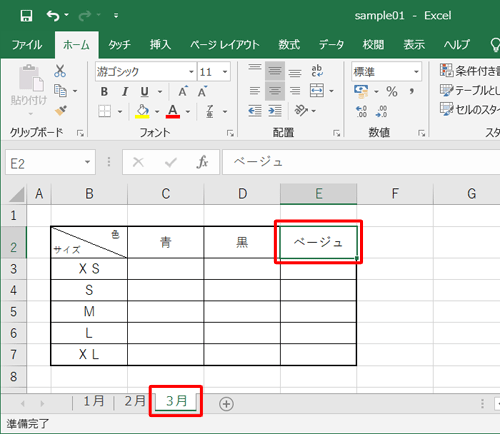Switch to the 表示 tab
Screen dimensions: 500x434
click(414, 45)
